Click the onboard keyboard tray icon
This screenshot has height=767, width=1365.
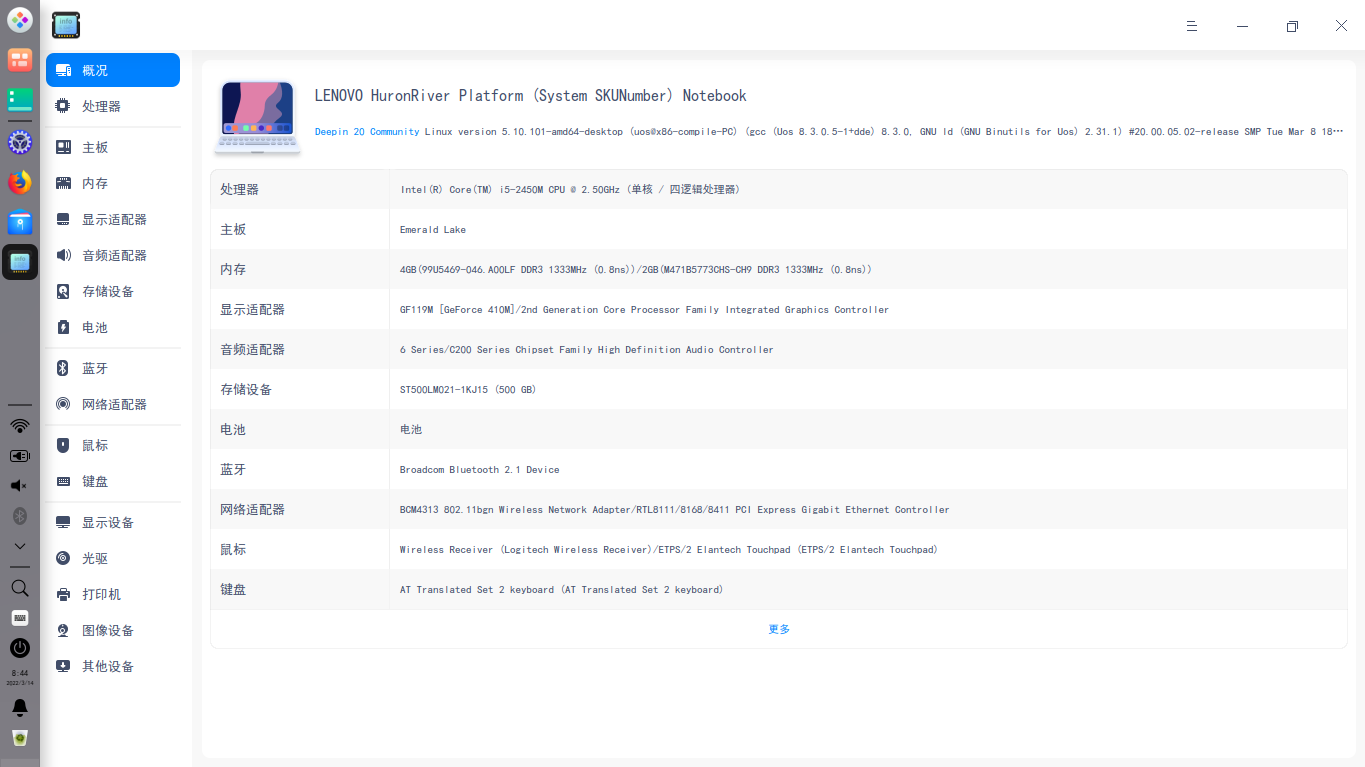[x=20, y=618]
